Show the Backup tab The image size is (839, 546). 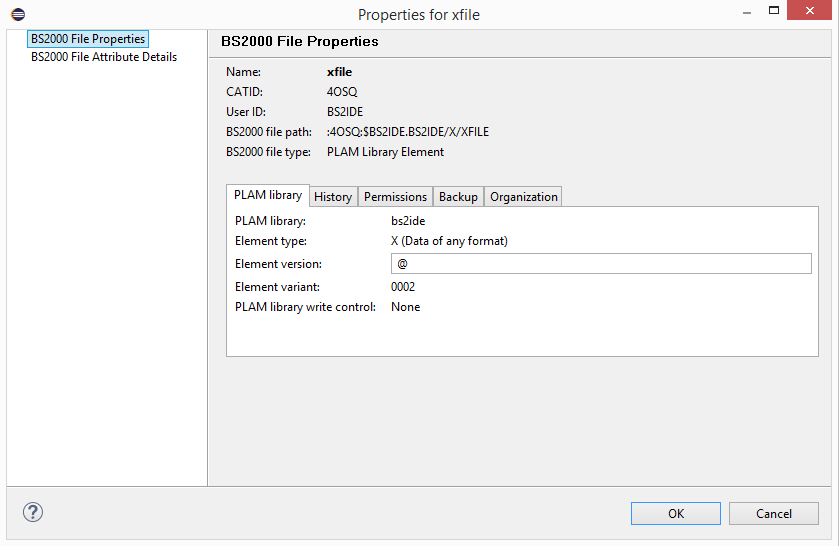pyautogui.click(x=458, y=197)
